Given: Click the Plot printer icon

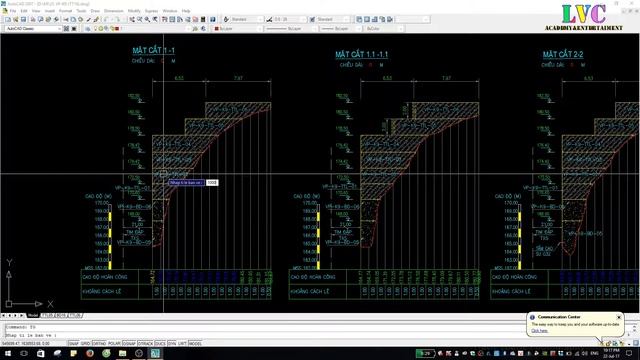Looking at the screenshot, I should click(x=33, y=19).
